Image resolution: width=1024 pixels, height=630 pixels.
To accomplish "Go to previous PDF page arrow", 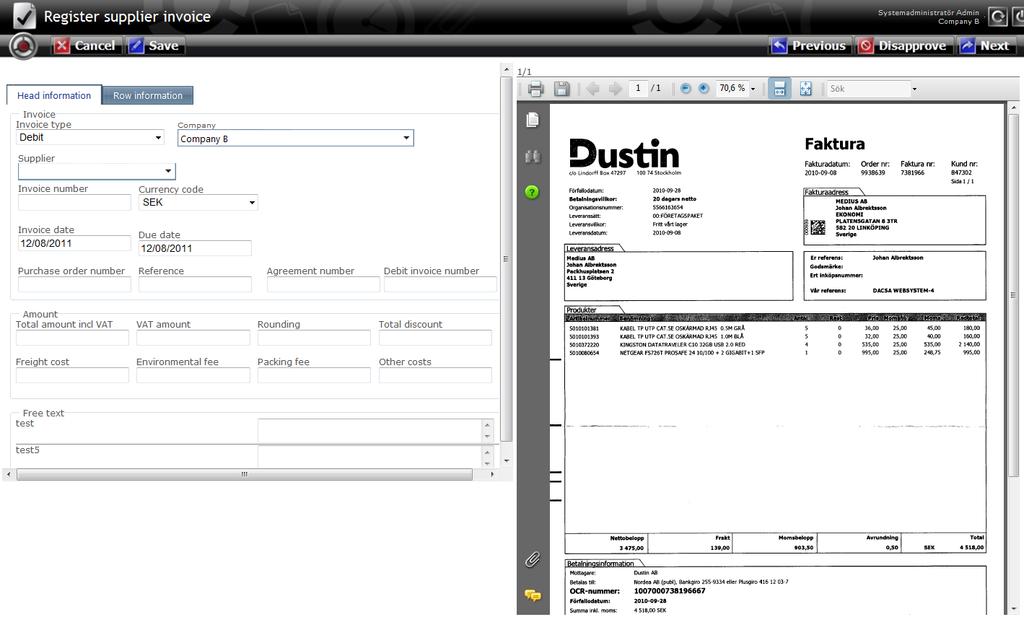I will [592, 89].
